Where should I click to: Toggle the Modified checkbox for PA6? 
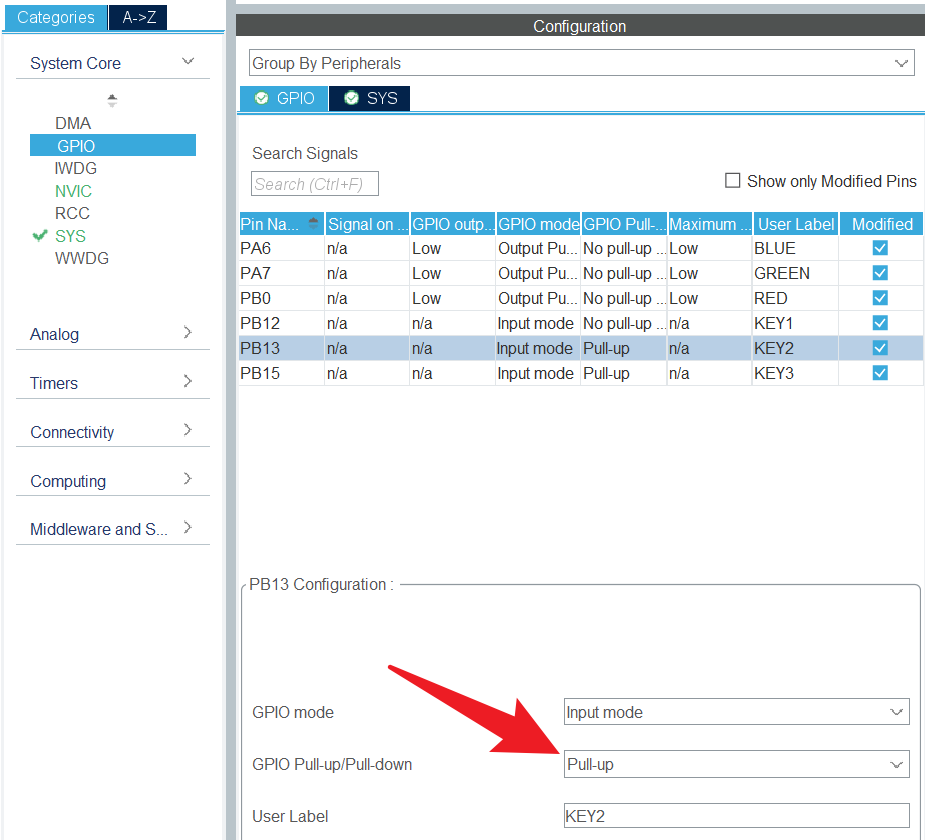pyautogui.click(x=880, y=248)
